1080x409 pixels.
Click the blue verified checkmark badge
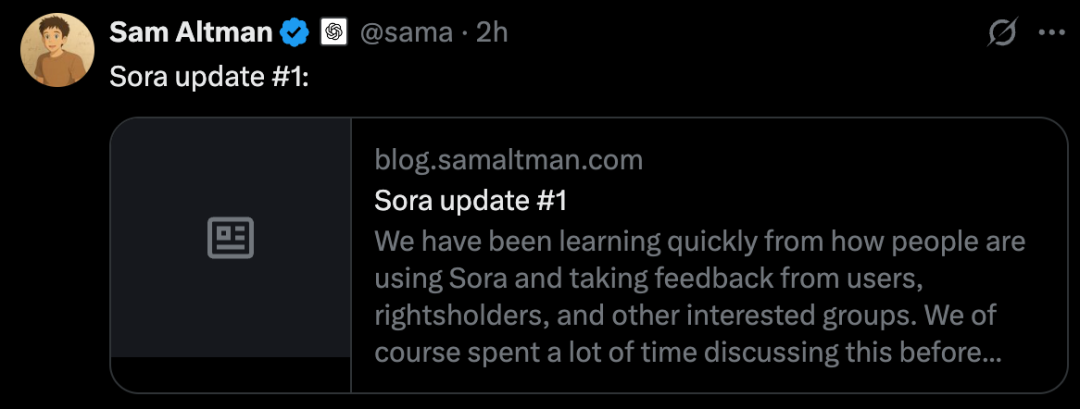pyautogui.click(x=294, y=33)
